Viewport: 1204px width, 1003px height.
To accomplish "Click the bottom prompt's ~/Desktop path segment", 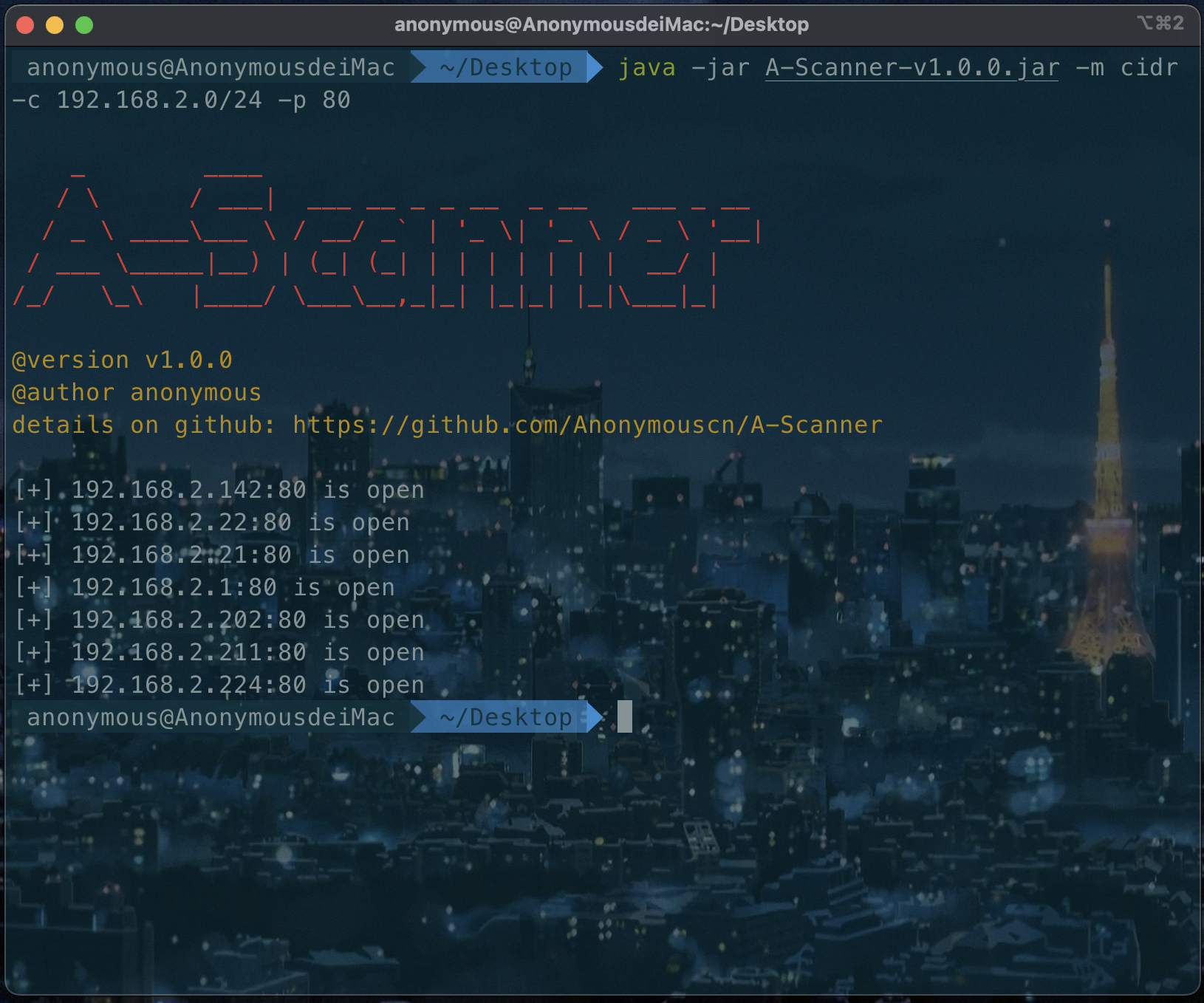I will tap(506, 717).
